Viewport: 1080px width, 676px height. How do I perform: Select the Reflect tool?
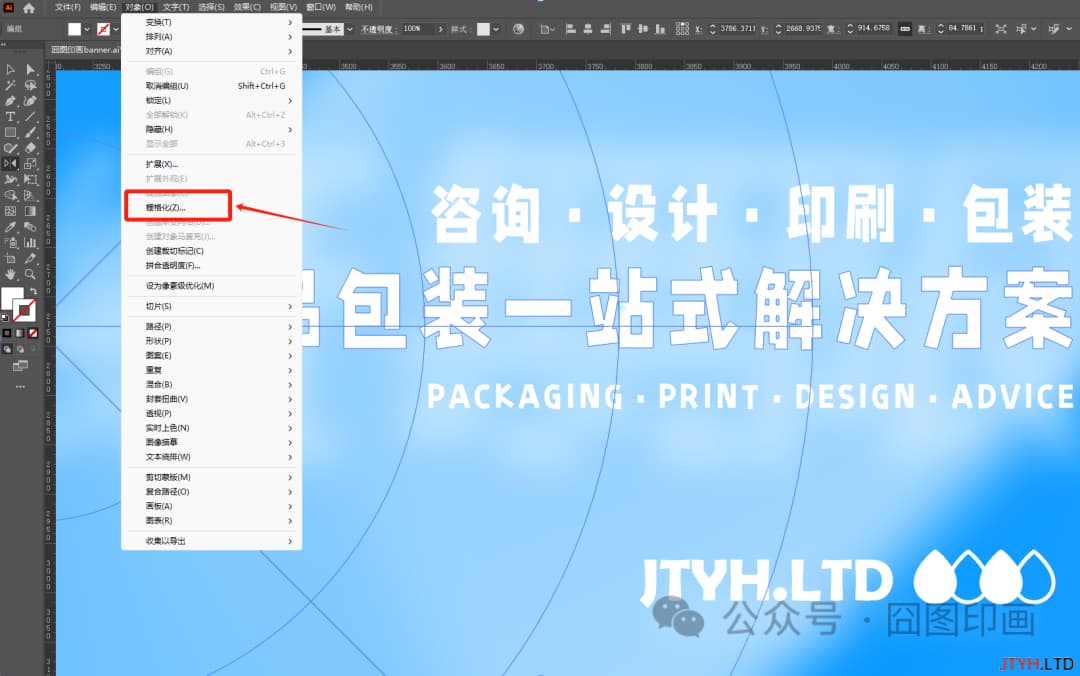[10, 164]
